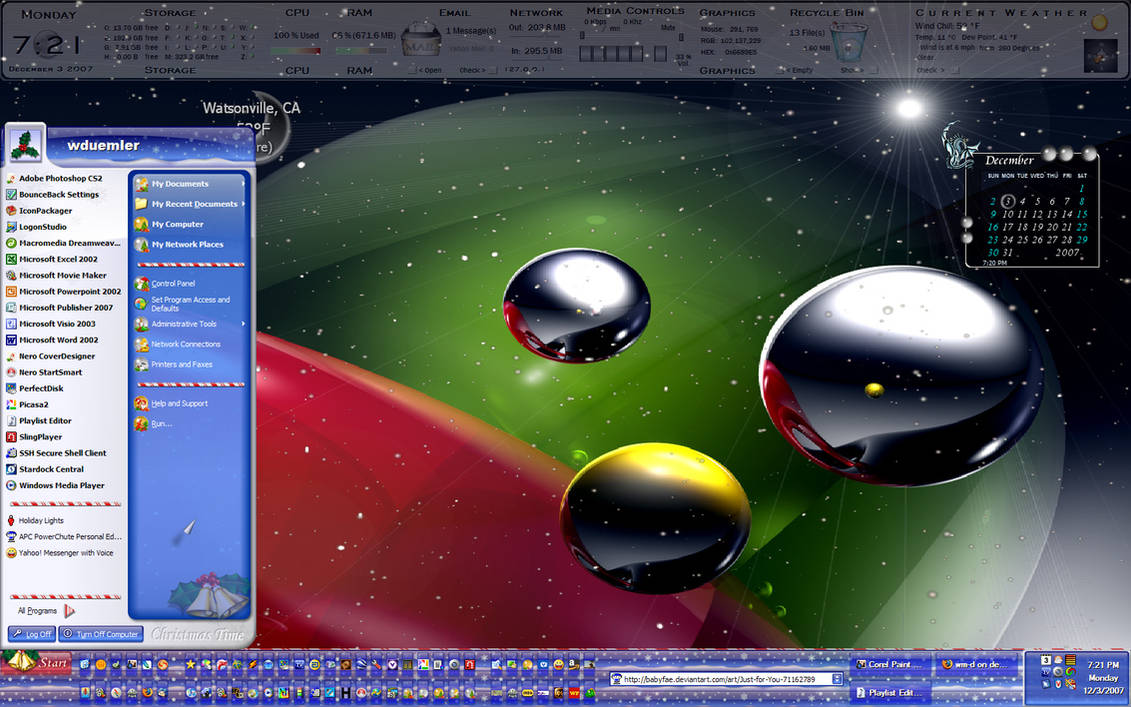Screen dimensions: 1131x707
Task: Expand My Documents submenu arrow
Action: 243,184
